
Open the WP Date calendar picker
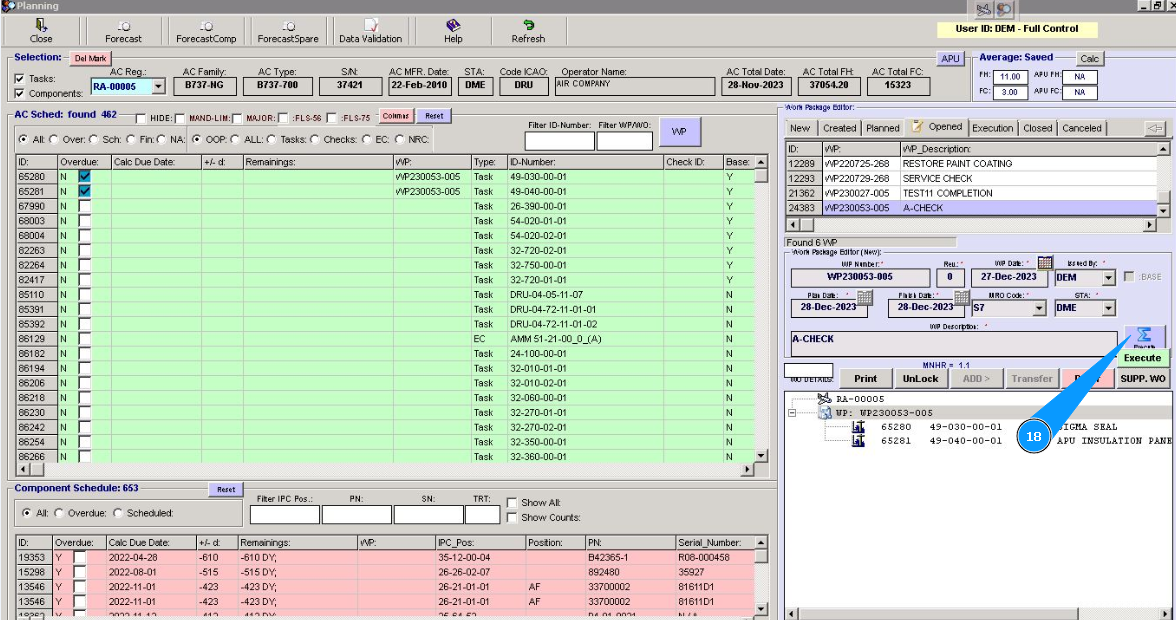[1045, 263]
